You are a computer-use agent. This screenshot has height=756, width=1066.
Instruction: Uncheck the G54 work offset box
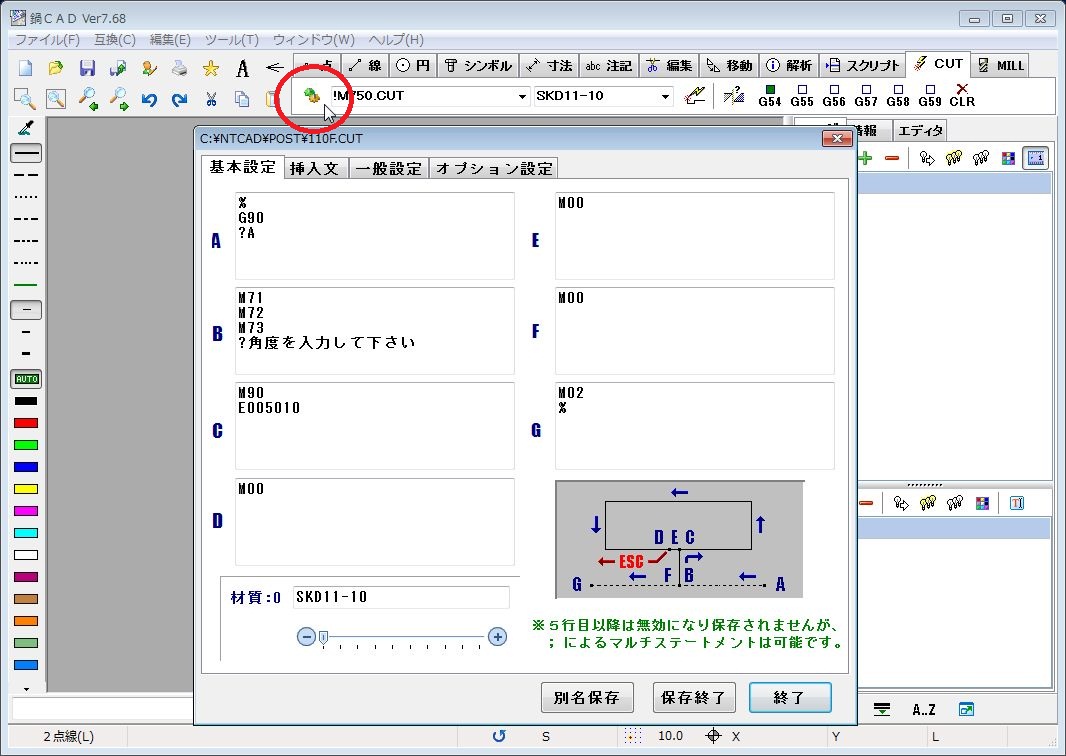770,89
